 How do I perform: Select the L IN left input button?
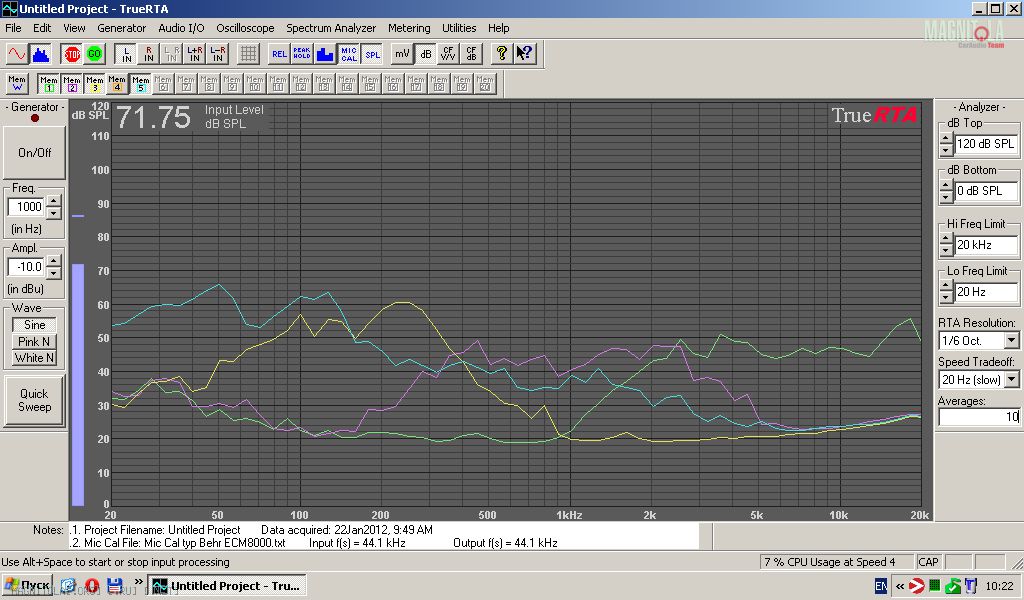click(x=126, y=54)
